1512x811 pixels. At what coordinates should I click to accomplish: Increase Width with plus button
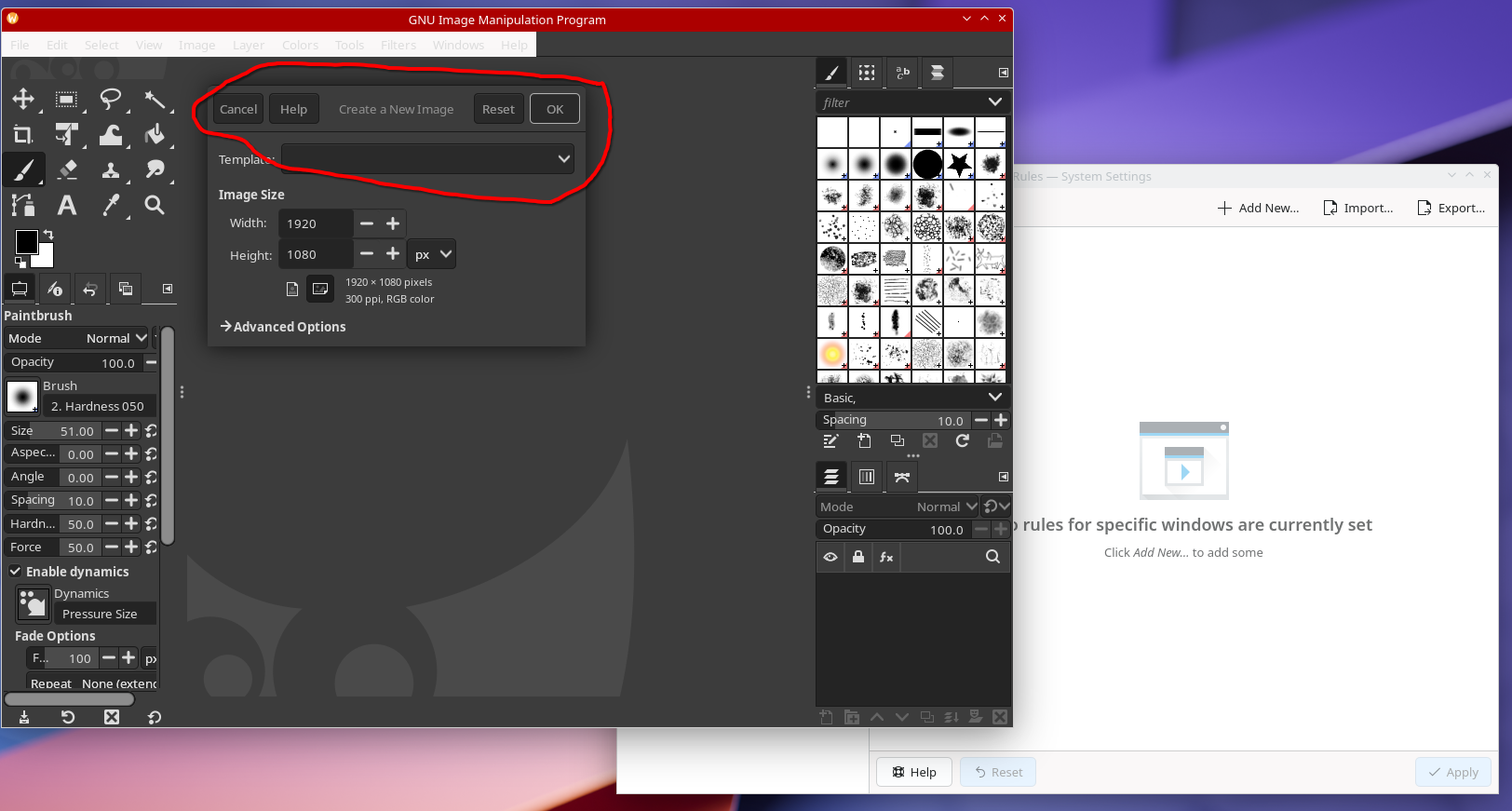393,223
